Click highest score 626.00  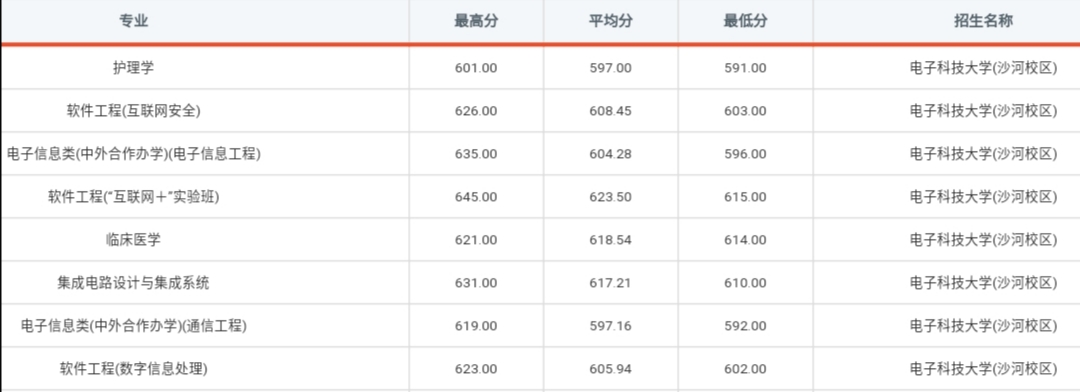(x=475, y=112)
